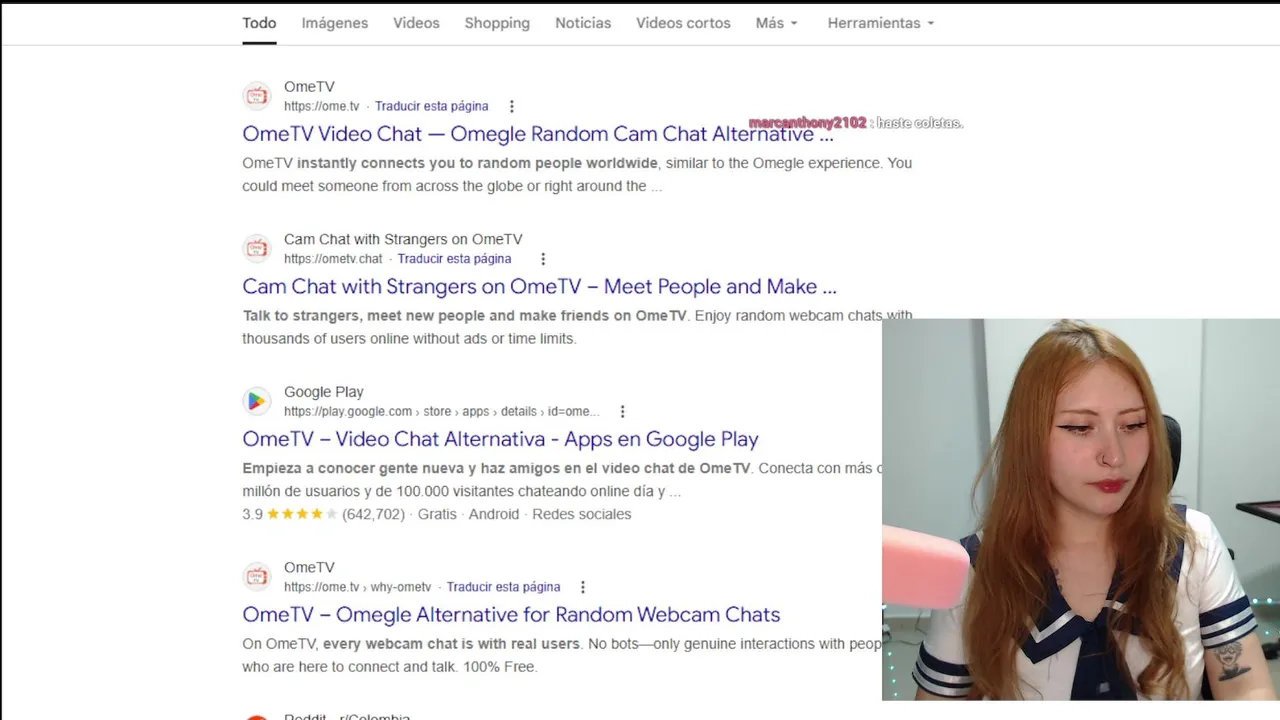
Task: Expand the Más dropdown menu
Action: [777, 23]
